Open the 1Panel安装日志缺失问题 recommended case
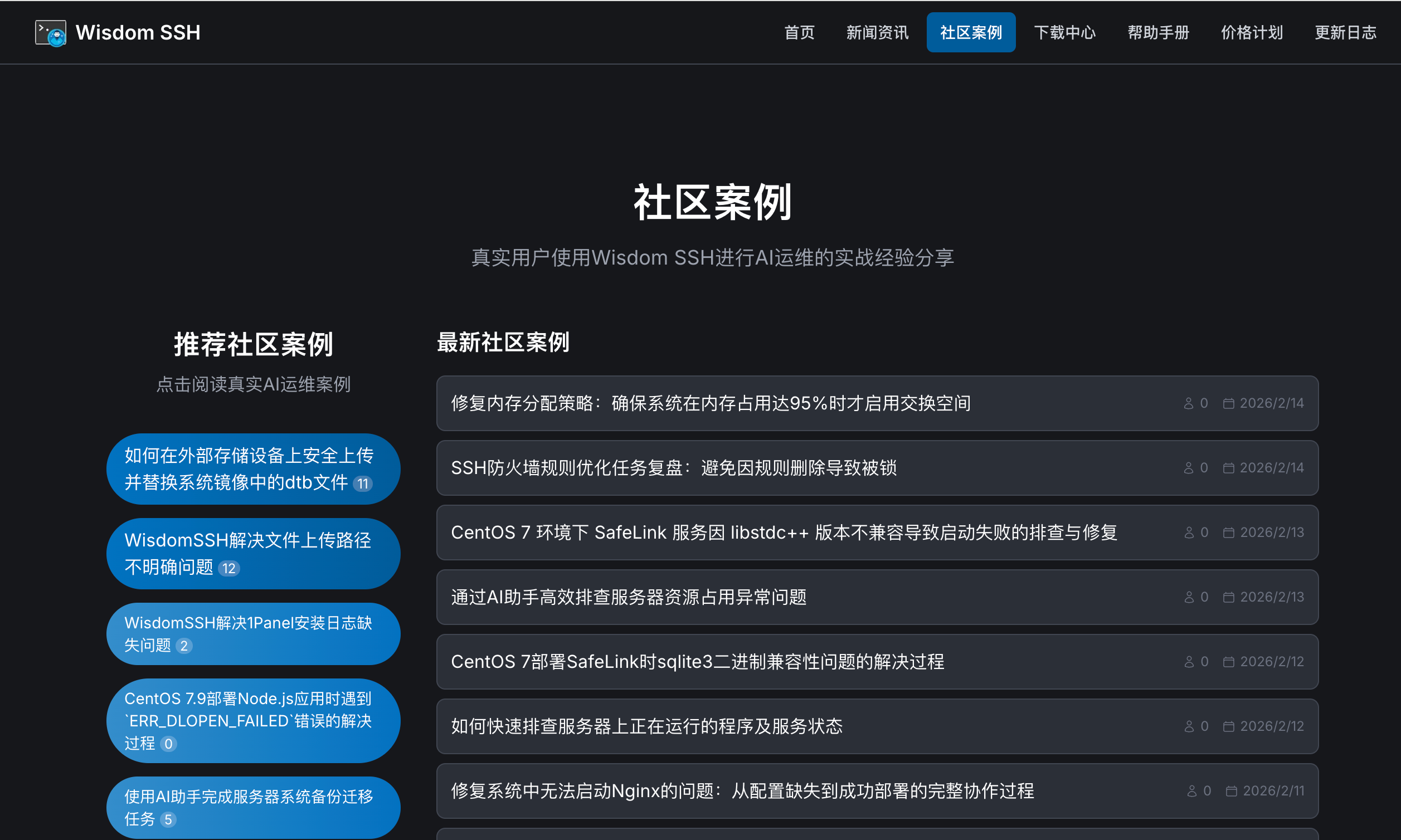This screenshot has height=840, width=1401. click(252, 633)
